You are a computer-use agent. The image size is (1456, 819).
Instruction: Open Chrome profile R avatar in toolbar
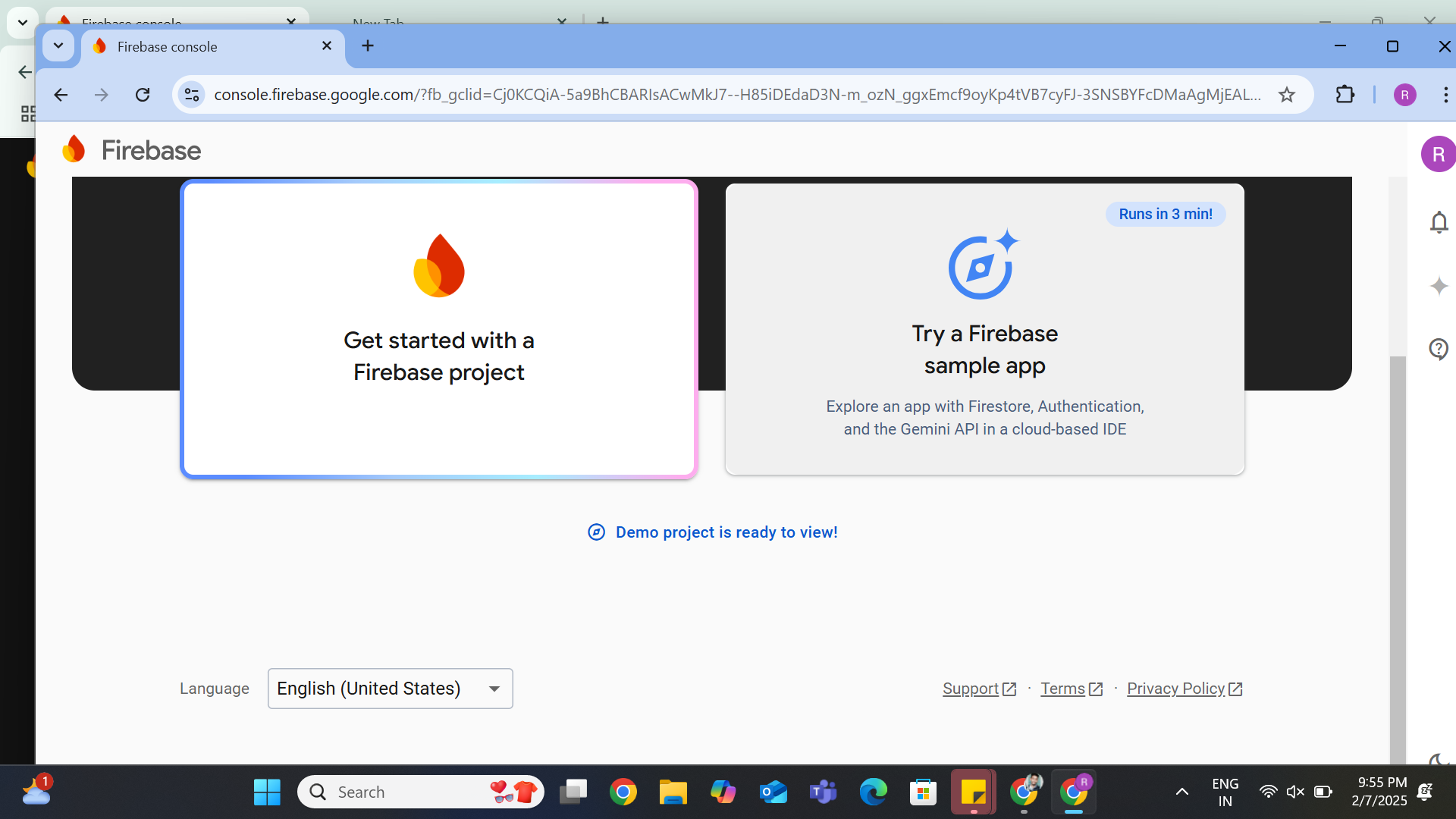point(1404,95)
